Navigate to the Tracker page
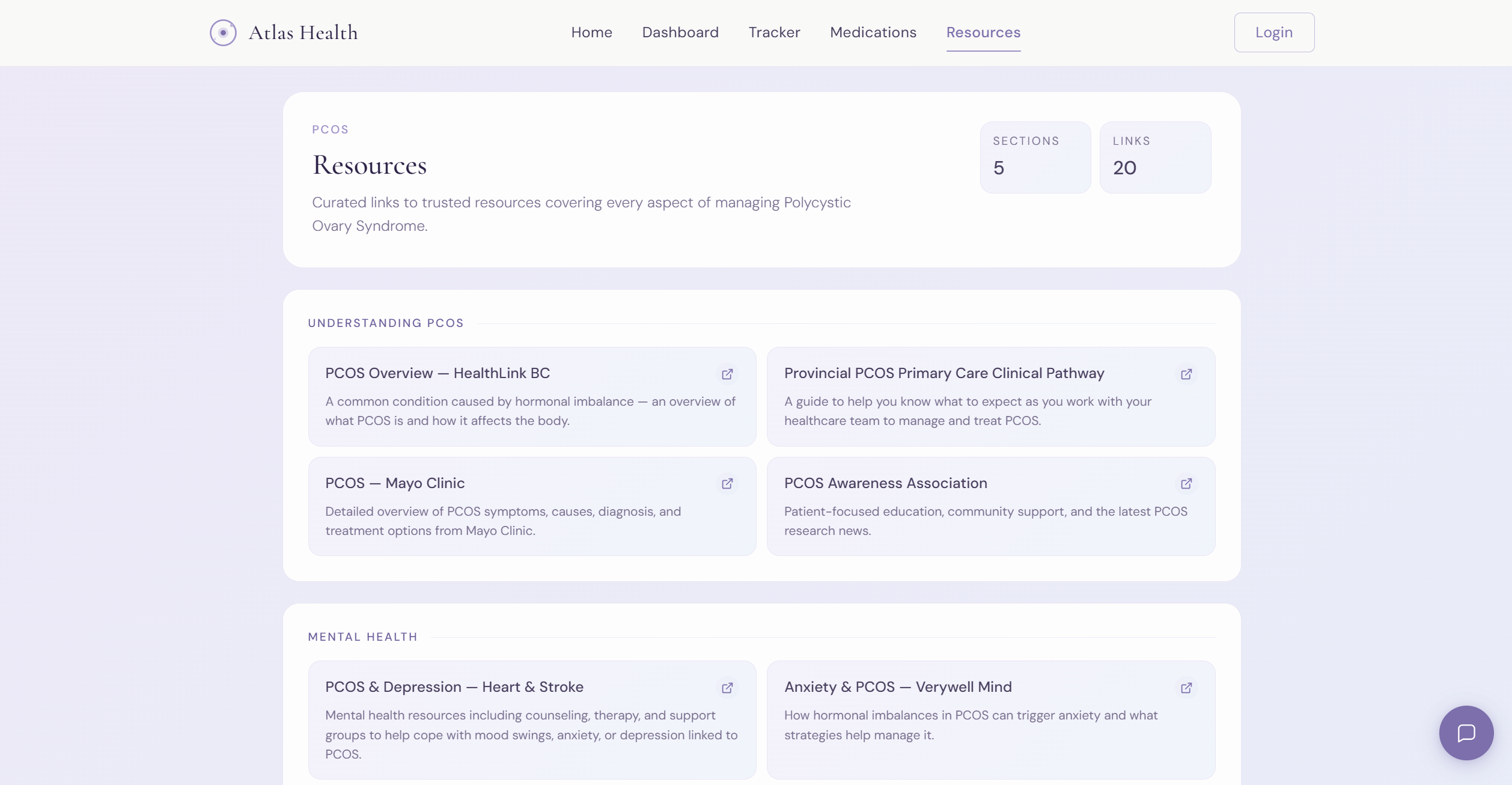This screenshot has width=1512, height=785. click(x=774, y=32)
